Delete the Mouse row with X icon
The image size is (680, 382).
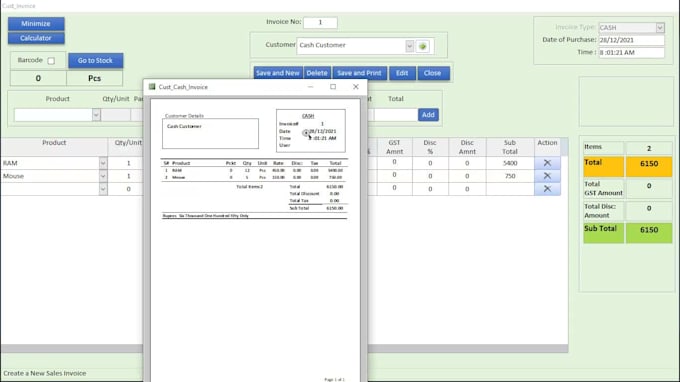[x=547, y=176]
